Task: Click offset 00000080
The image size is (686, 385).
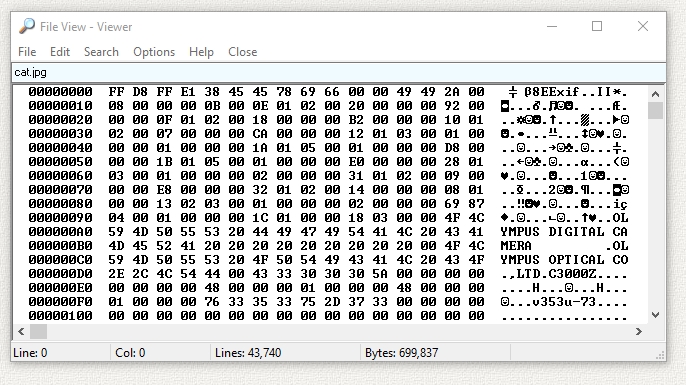Action: (x=60, y=204)
